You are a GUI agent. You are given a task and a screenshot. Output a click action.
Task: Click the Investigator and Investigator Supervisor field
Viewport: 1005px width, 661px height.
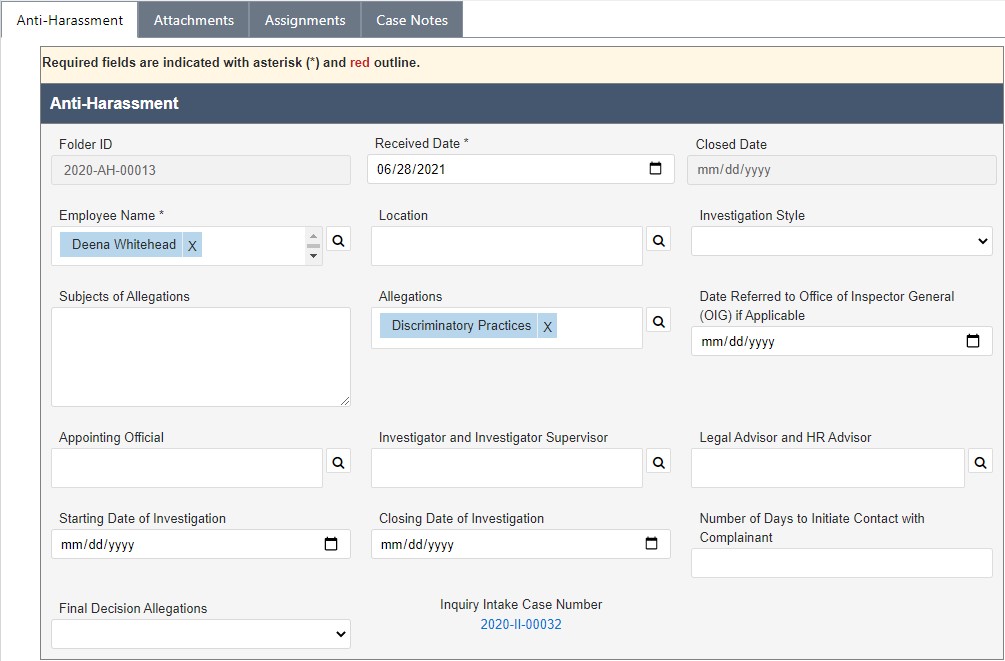pyautogui.click(x=506, y=468)
